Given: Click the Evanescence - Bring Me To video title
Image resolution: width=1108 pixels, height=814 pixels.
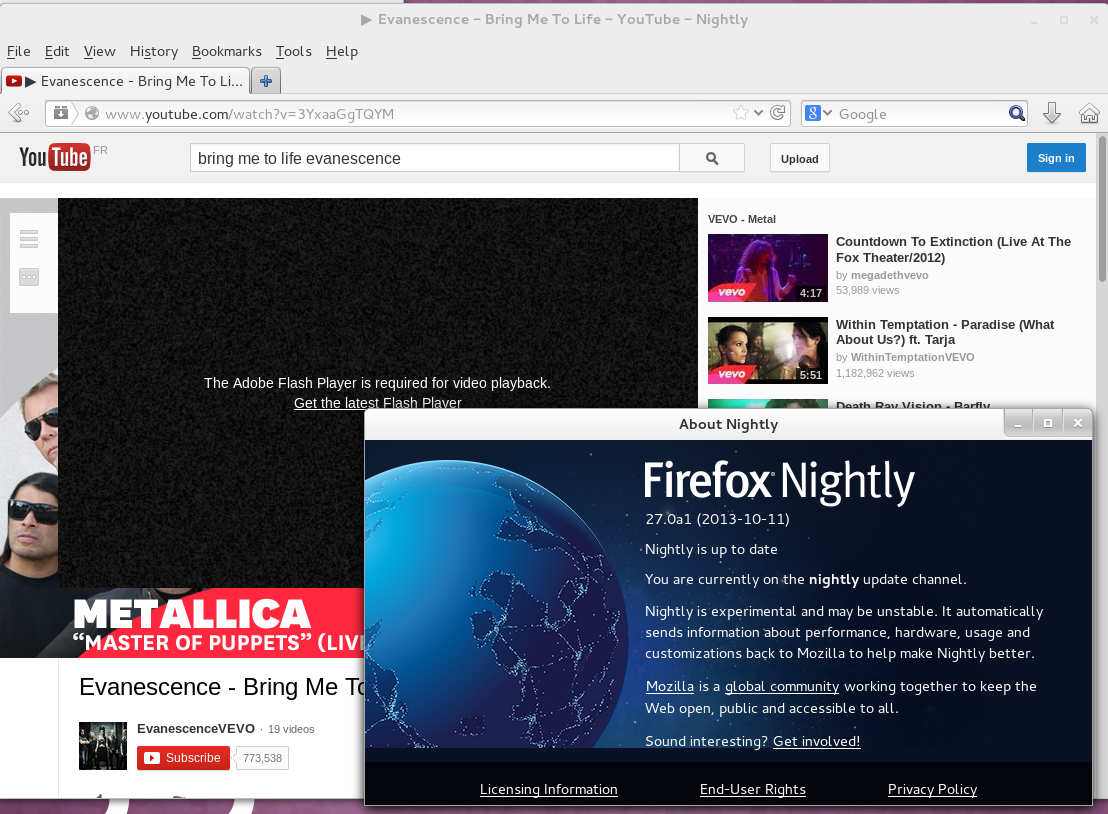Looking at the screenshot, I should pos(222,687).
